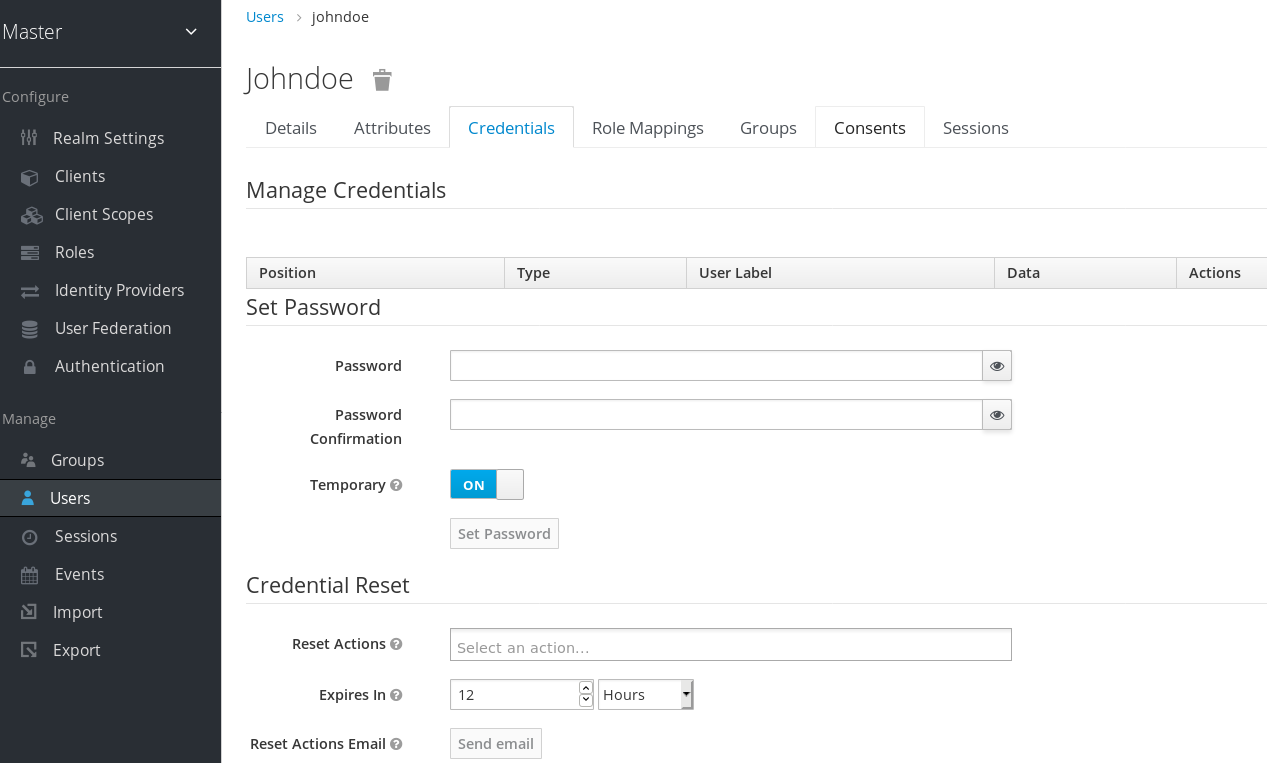Click the Set Password button
1267x763 pixels.
coord(504,534)
